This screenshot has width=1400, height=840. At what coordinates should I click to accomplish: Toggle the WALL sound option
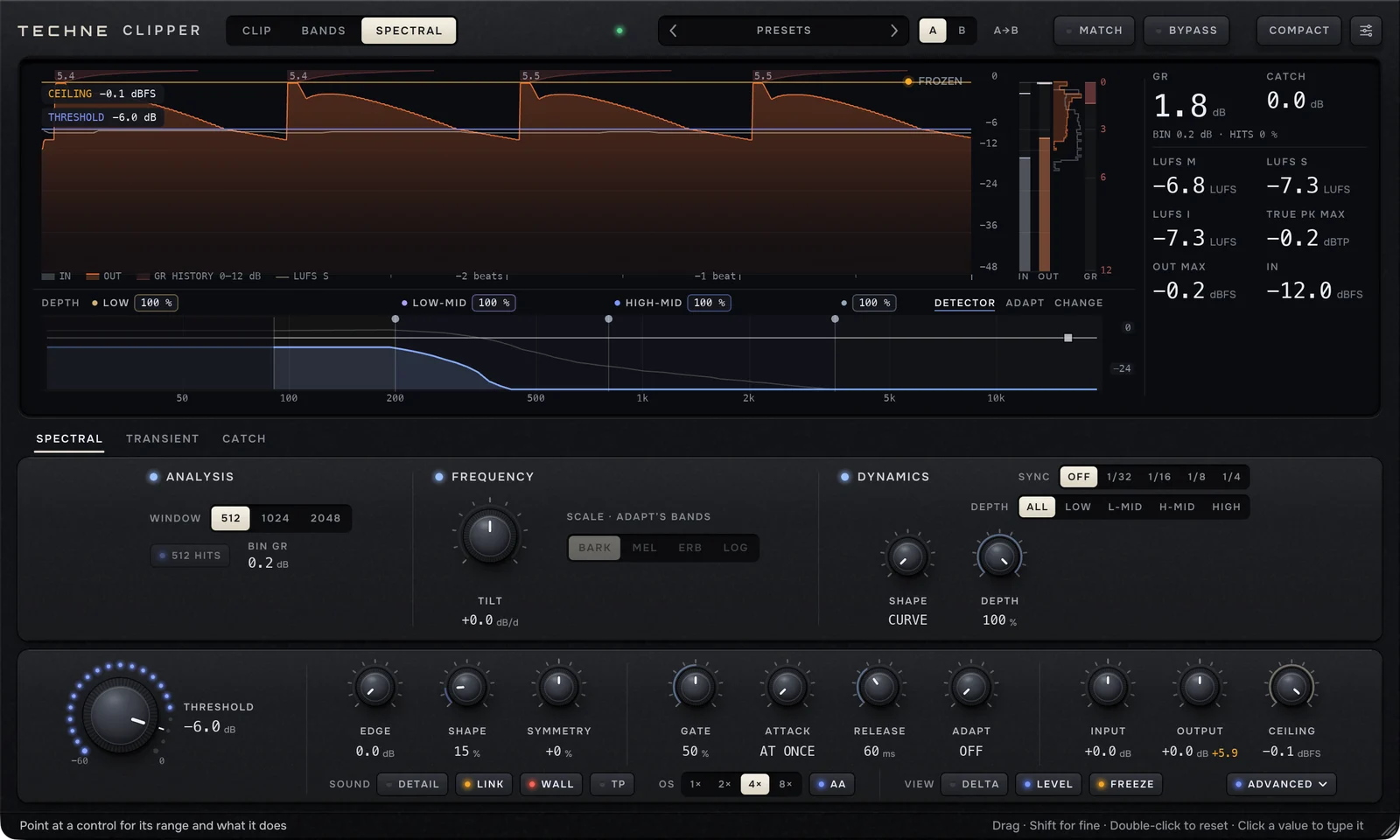tap(551, 784)
